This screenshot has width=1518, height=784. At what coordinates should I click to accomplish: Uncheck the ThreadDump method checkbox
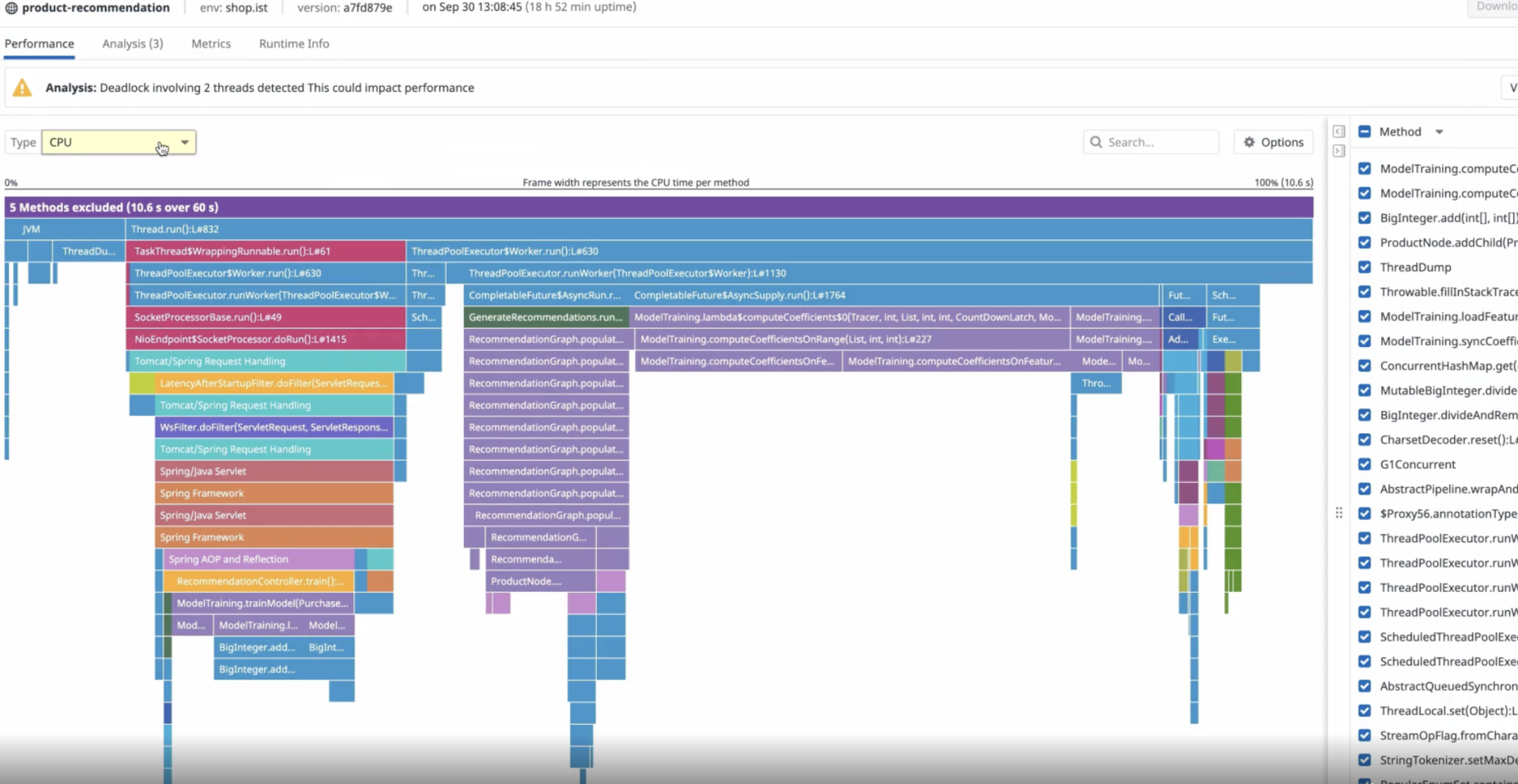click(x=1365, y=267)
